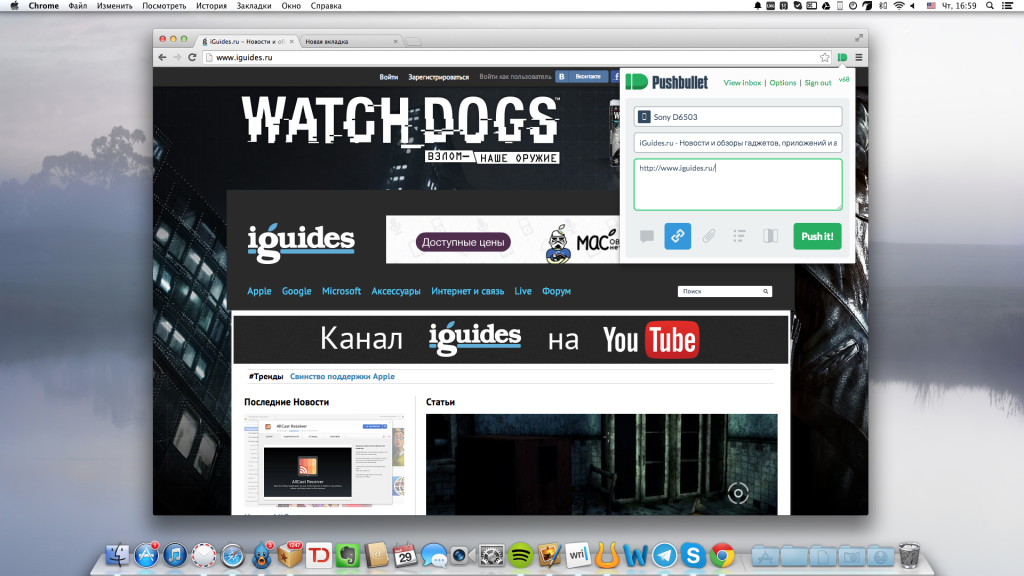The image size is (1024, 576).
Task: Open the Аксессуары section link
Action: (x=396, y=291)
